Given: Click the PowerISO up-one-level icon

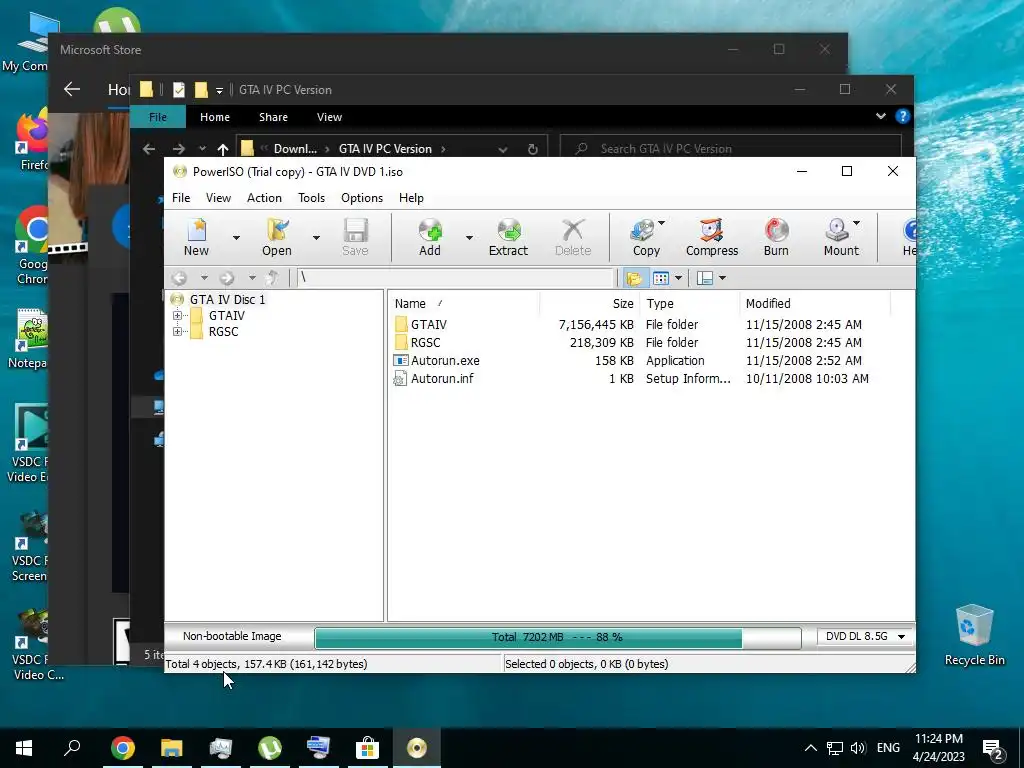Looking at the screenshot, I should click(273, 278).
